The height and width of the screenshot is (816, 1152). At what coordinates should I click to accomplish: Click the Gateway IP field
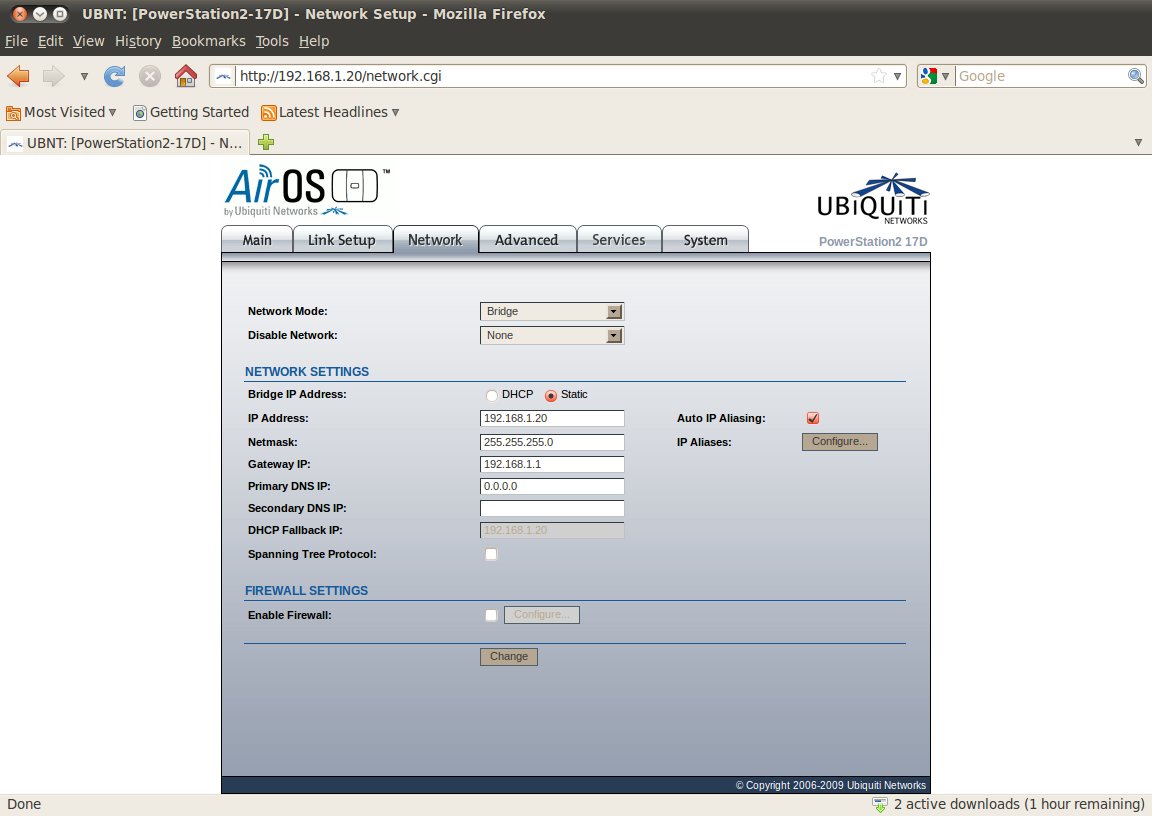552,464
